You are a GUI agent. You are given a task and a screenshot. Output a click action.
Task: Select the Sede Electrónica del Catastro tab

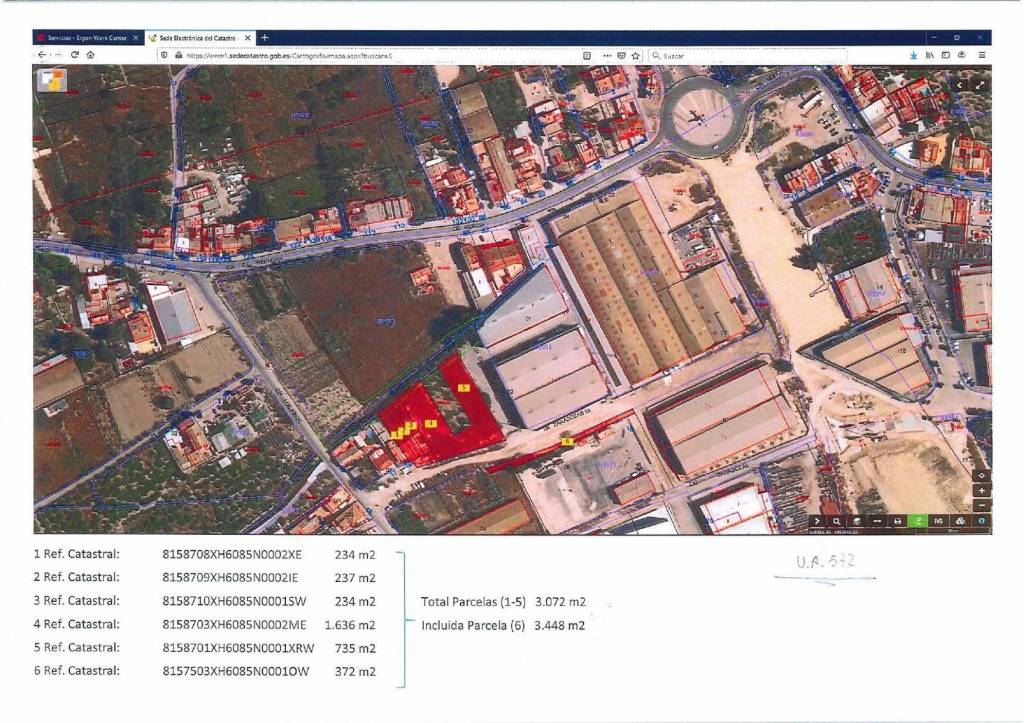tap(195, 38)
